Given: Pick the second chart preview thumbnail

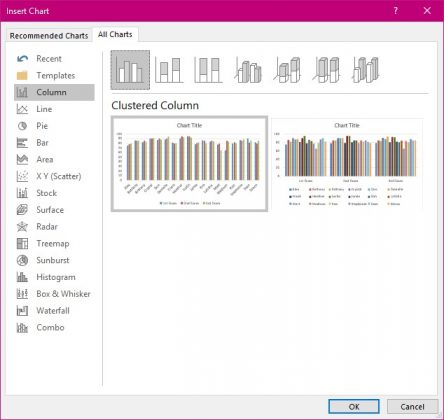Looking at the screenshot, I should pos(347,164).
